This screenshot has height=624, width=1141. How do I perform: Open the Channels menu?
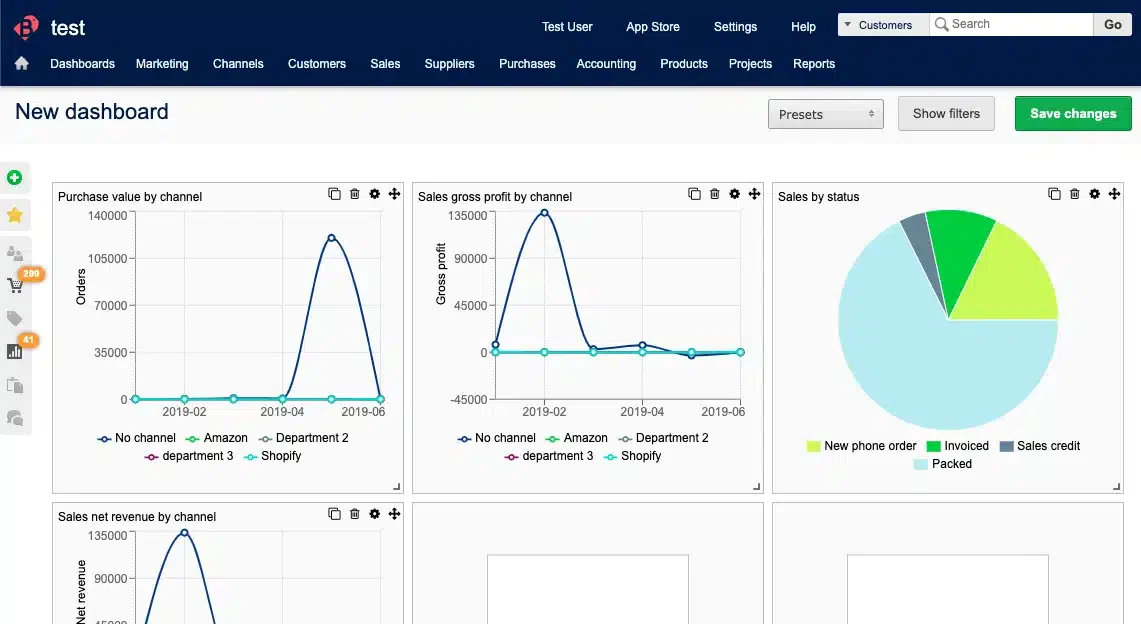coord(238,64)
